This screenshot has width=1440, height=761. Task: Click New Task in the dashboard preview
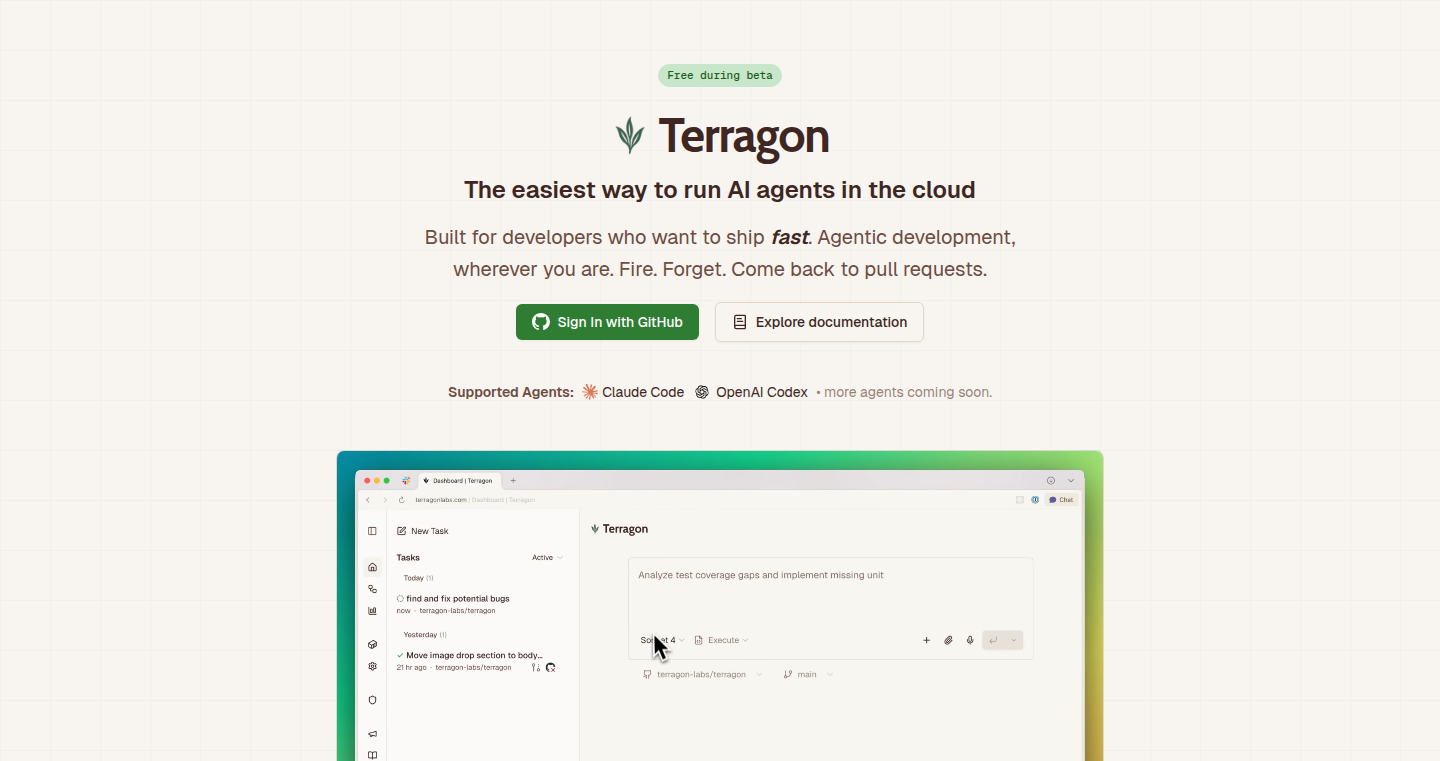pyautogui.click(x=423, y=531)
